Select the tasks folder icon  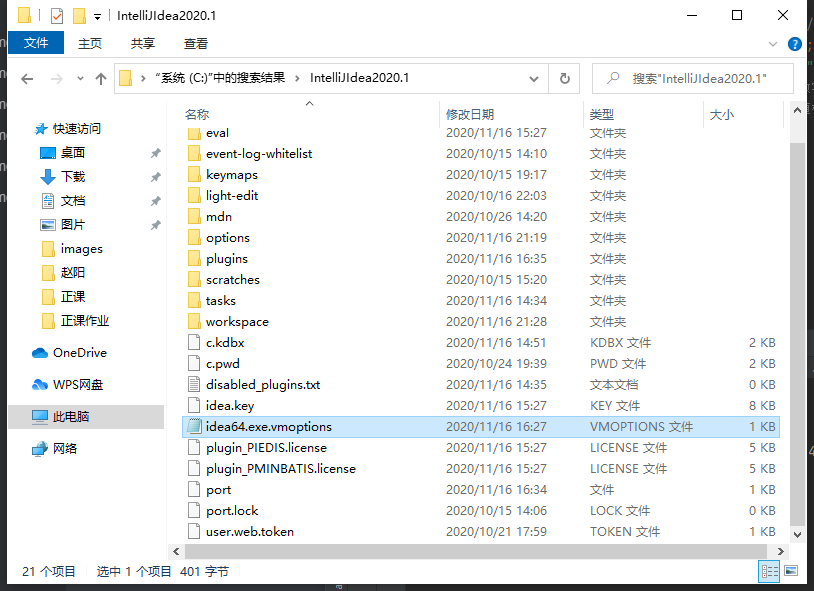(194, 300)
